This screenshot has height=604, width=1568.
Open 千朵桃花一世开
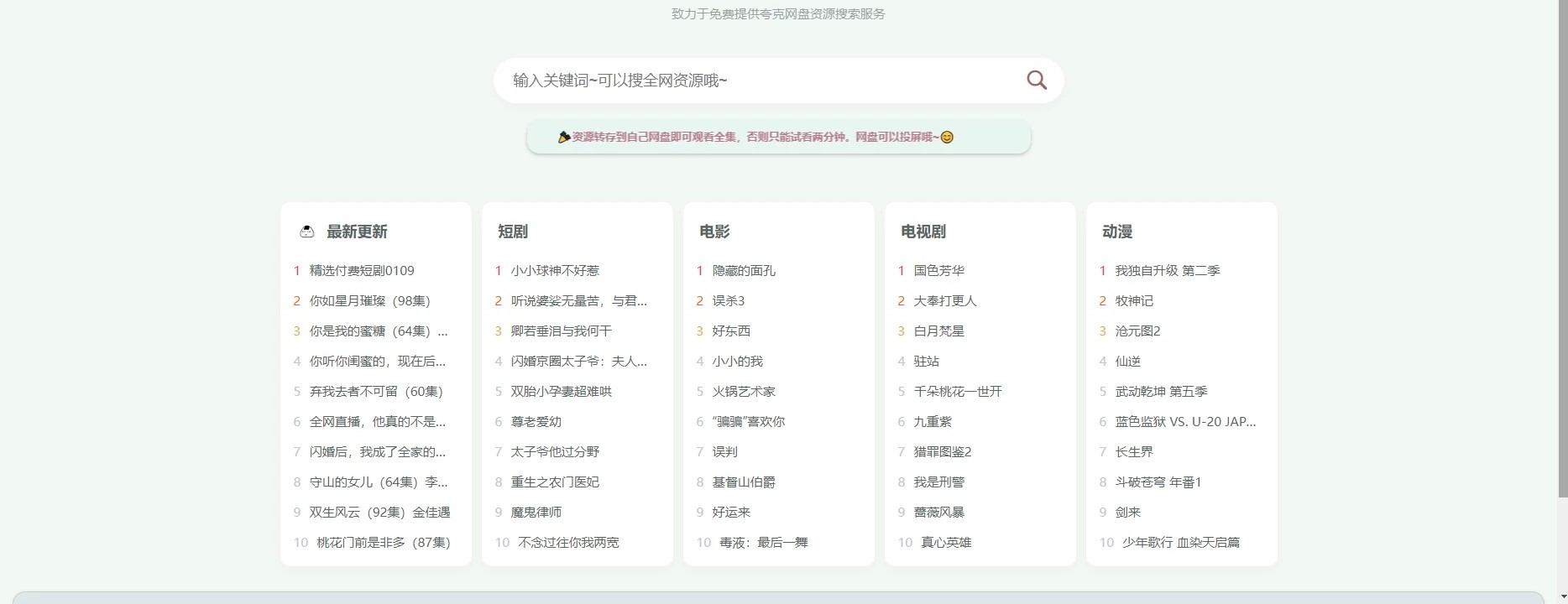click(958, 392)
